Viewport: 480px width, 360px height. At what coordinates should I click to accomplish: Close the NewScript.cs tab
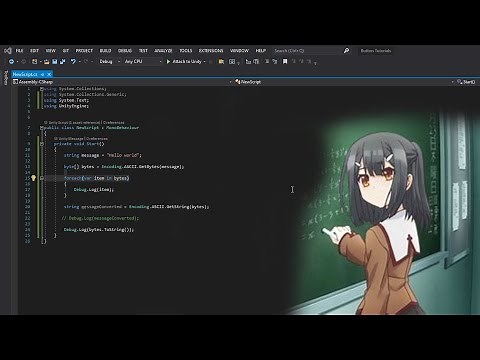pyautogui.click(x=49, y=74)
